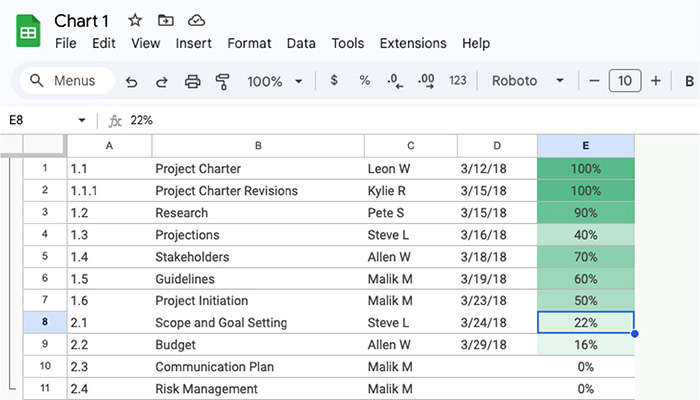Image resolution: width=700 pixels, height=400 pixels.
Task: Select the paint format roller icon
Action: [x=222, y=82]
